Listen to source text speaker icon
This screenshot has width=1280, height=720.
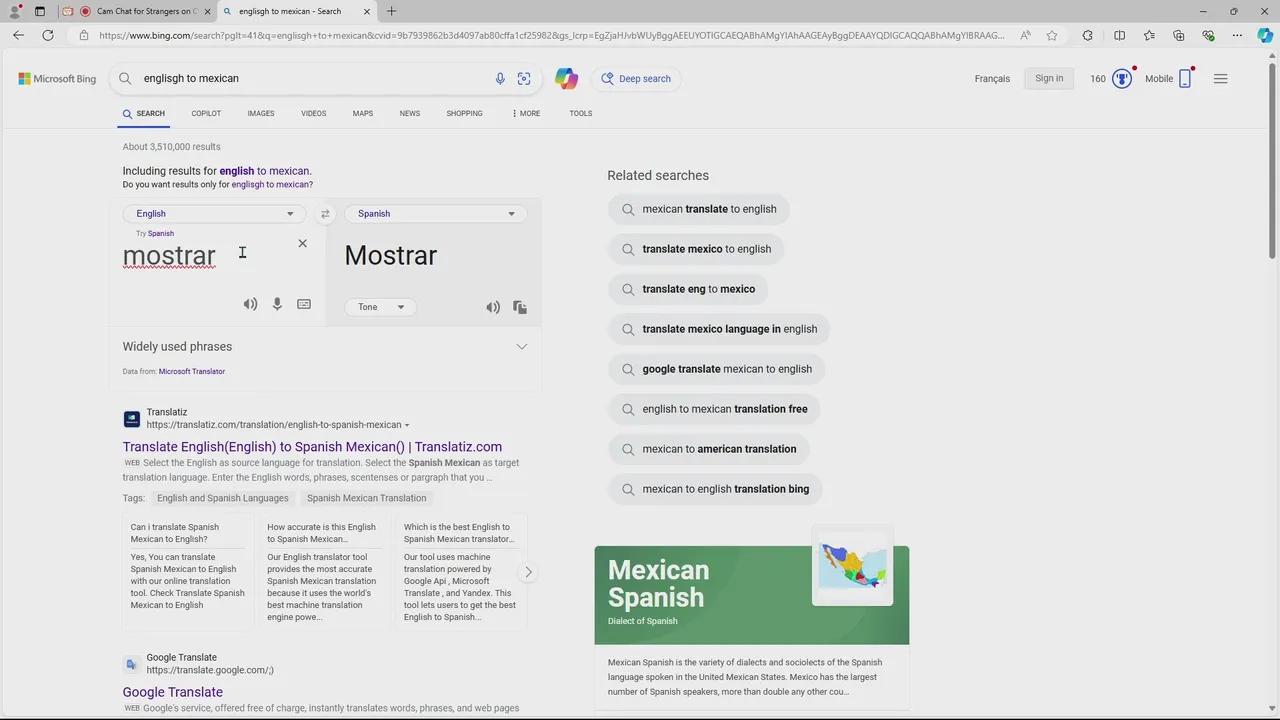(250, 304)
